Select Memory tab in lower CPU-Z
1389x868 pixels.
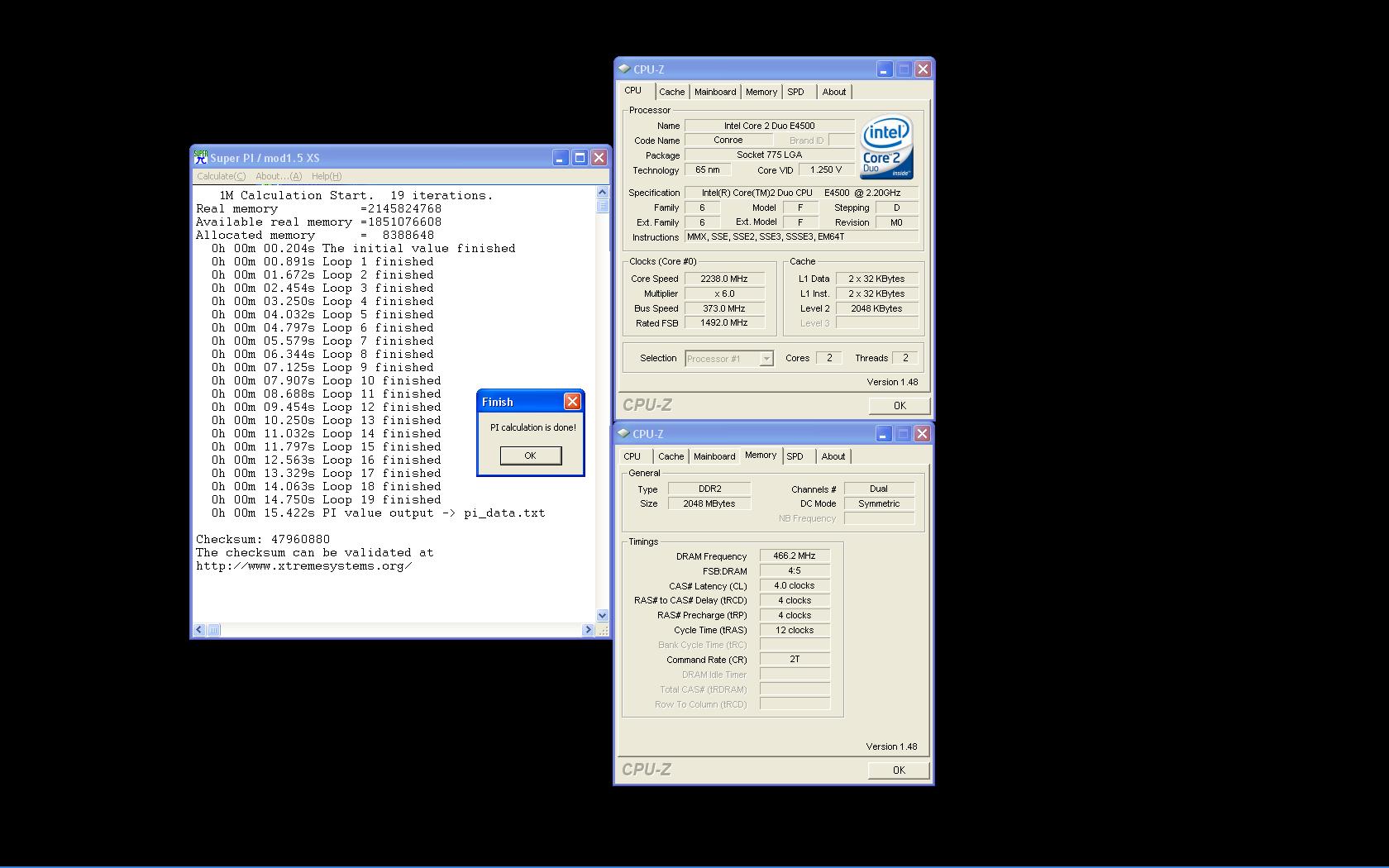point(761,455)
